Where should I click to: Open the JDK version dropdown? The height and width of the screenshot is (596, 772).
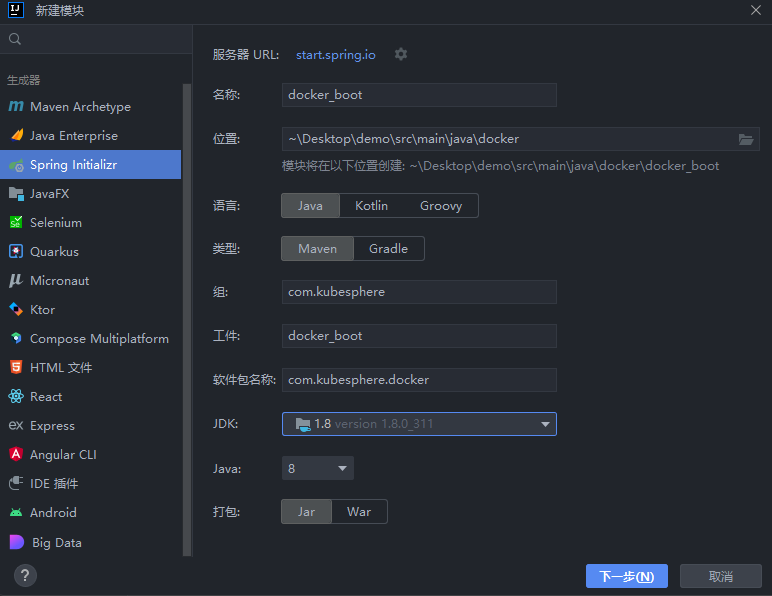click(x=419, y=424)
